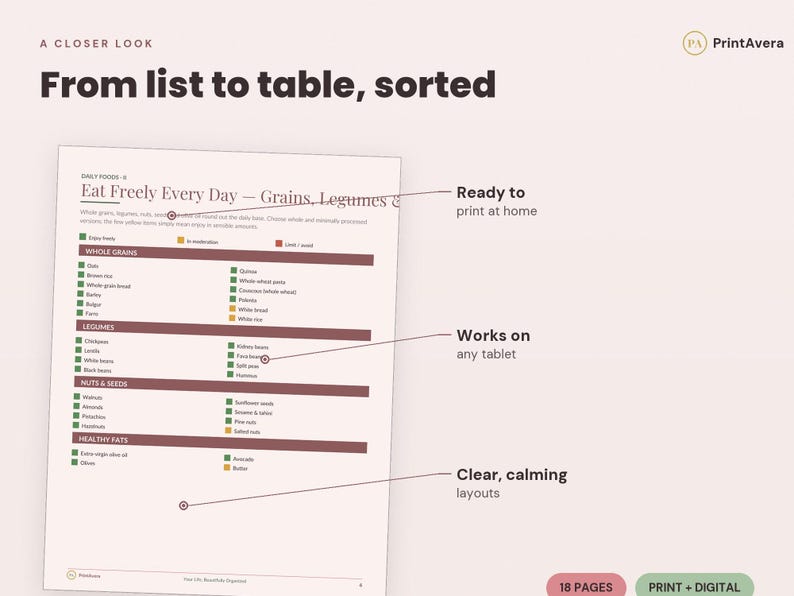Click the green Enjoy freely legend square
This screenshot has width=794, height=596.
(x=83, y=236)
